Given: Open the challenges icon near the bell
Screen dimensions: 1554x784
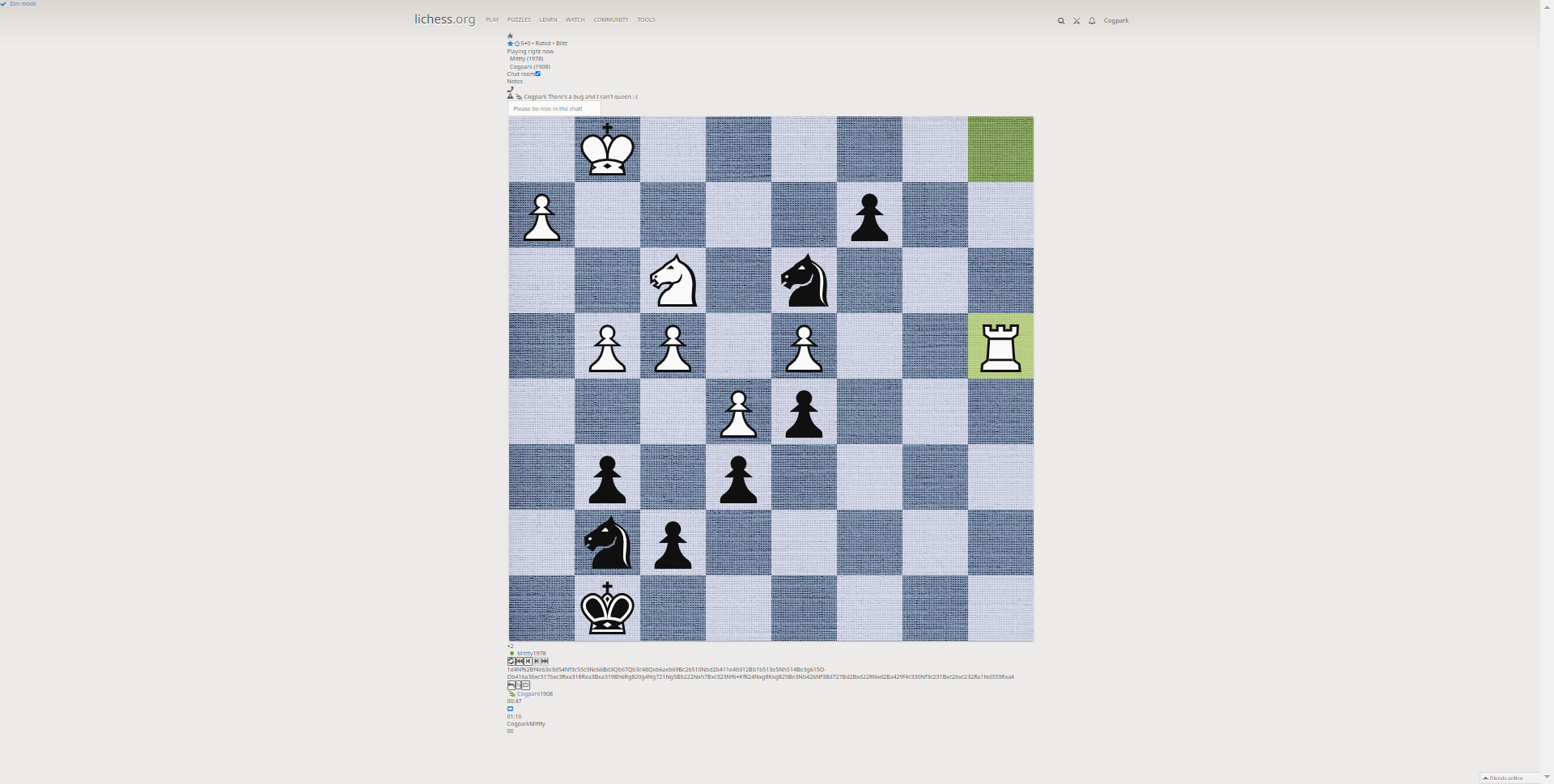Looking at the screenshot, I should coord(1076,21).
